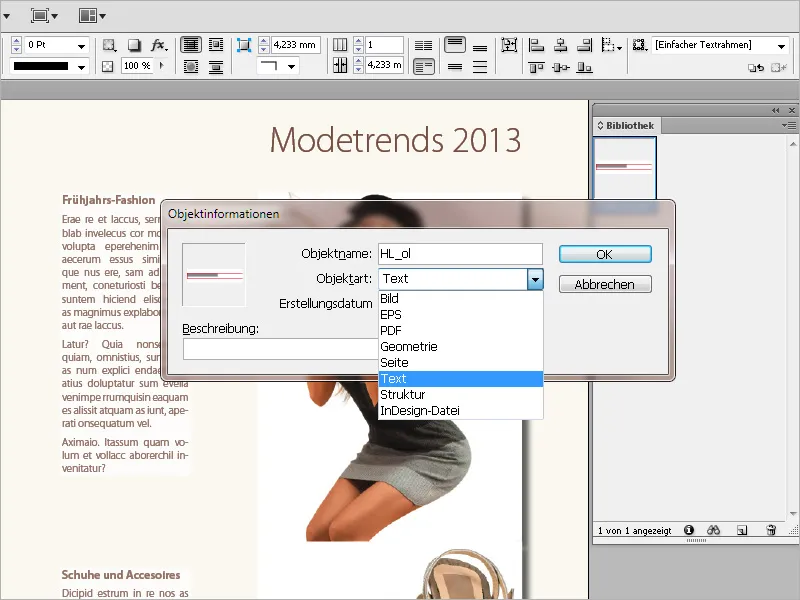Open the corner shape dropdown
Image resolution: width=800 pixels, height=600 pixels.
tap(291, 66)
